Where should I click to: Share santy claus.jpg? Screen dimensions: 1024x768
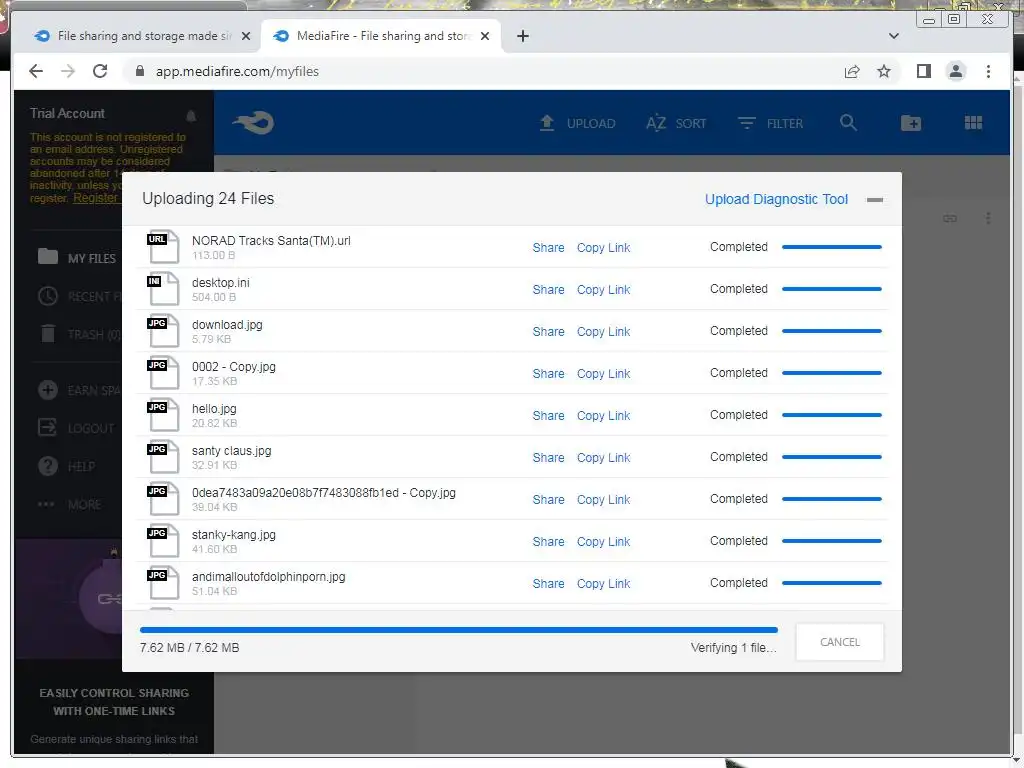(x=548, y=458)
